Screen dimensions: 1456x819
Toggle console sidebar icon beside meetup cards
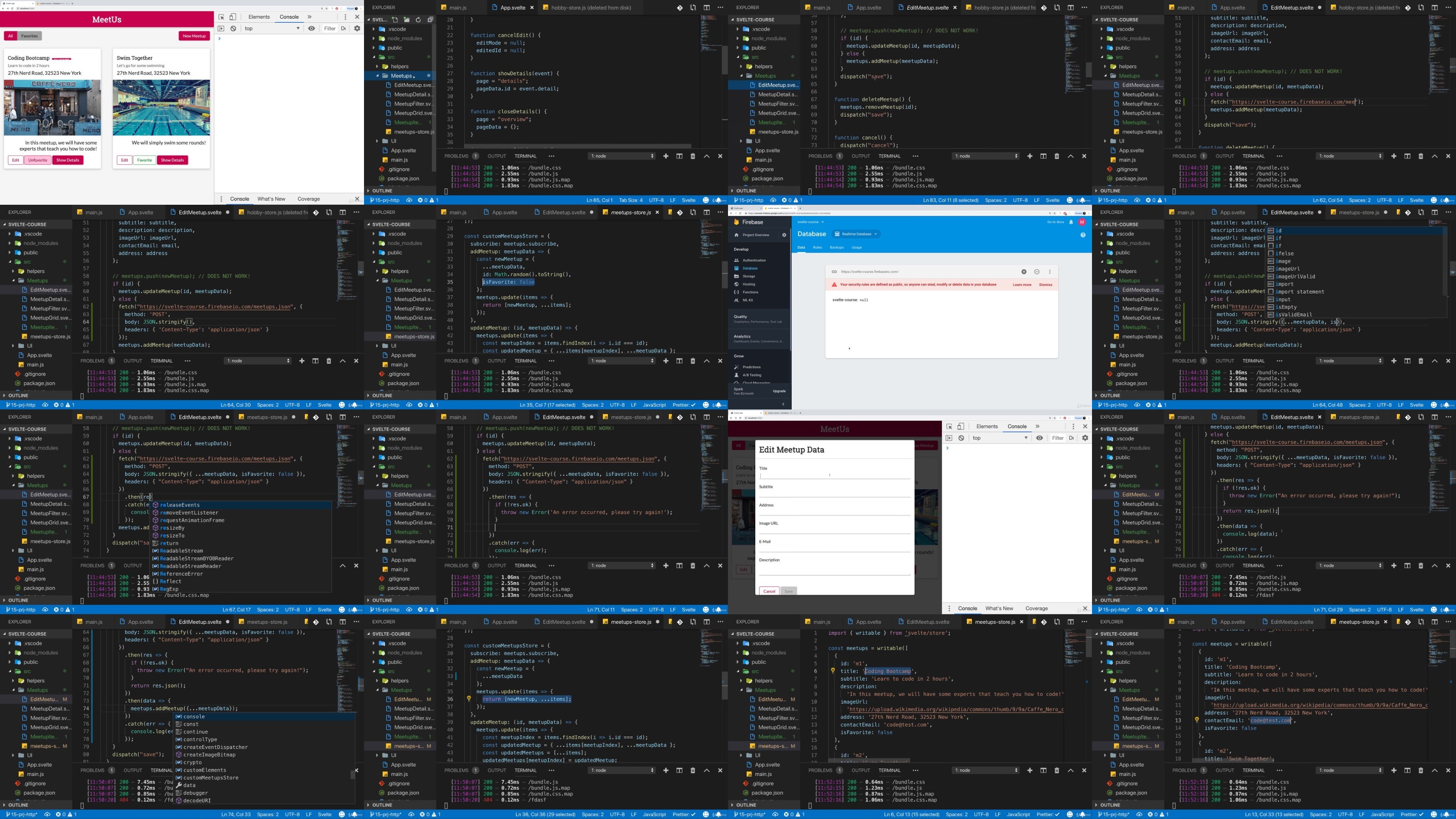tap(221, 28)
